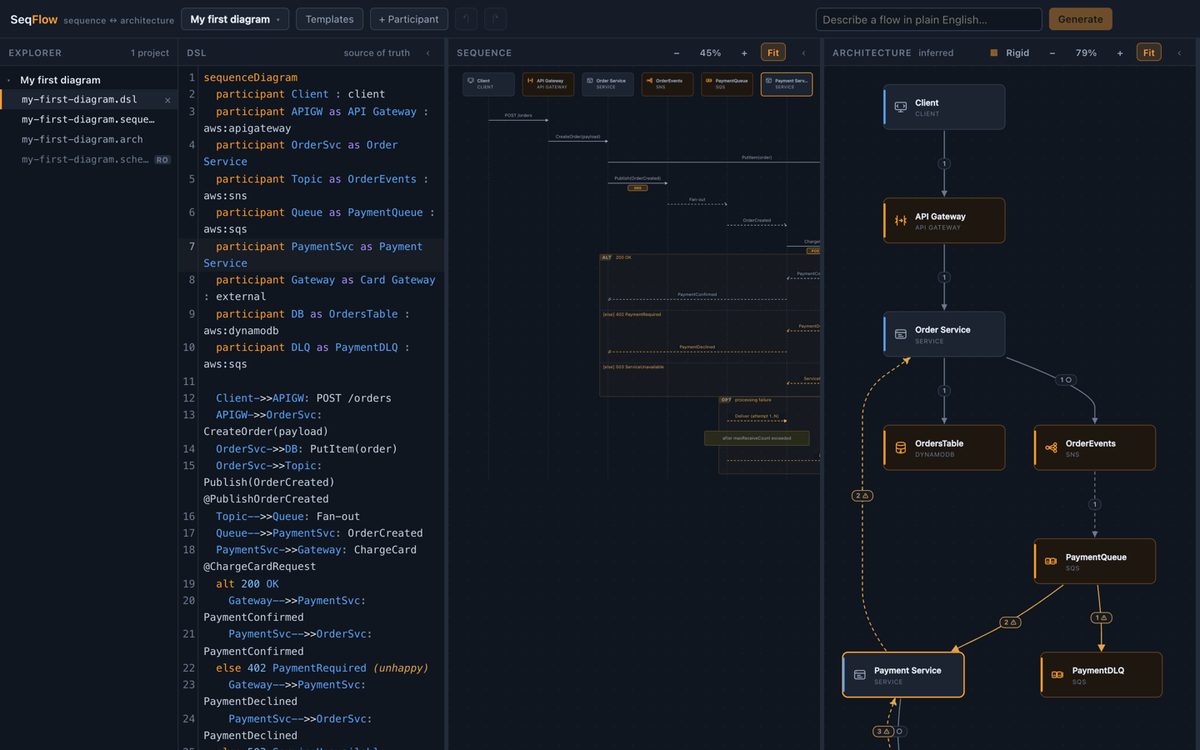1200x750 pixels.
Task: Collapse My first diagram project tree
Action: tap(8, 80)
